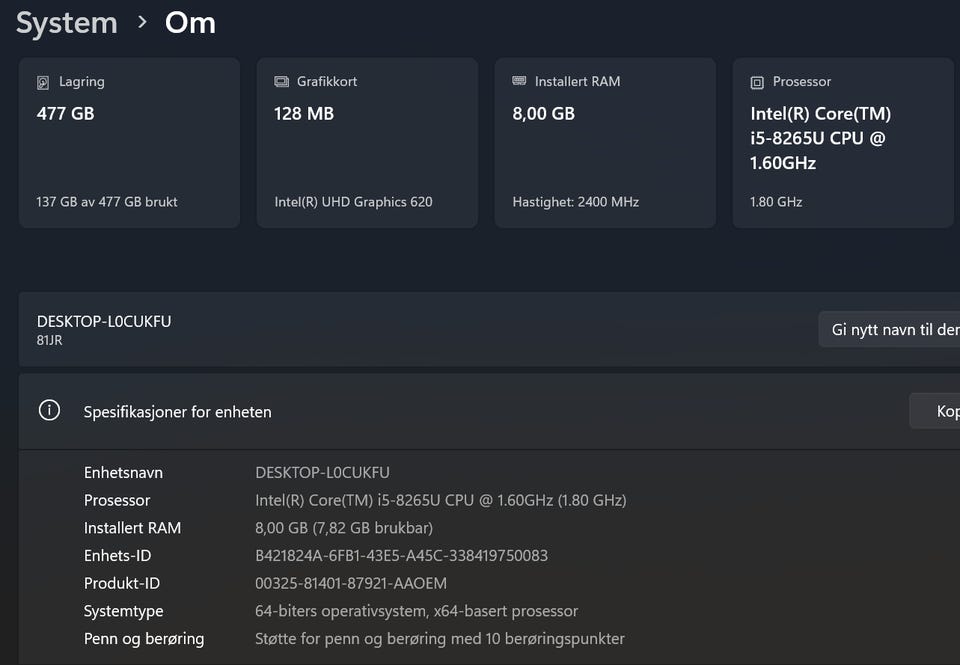960x665 pixels.
Task: Click the Systemtype 64-biters value
Action: click(416, 611)
